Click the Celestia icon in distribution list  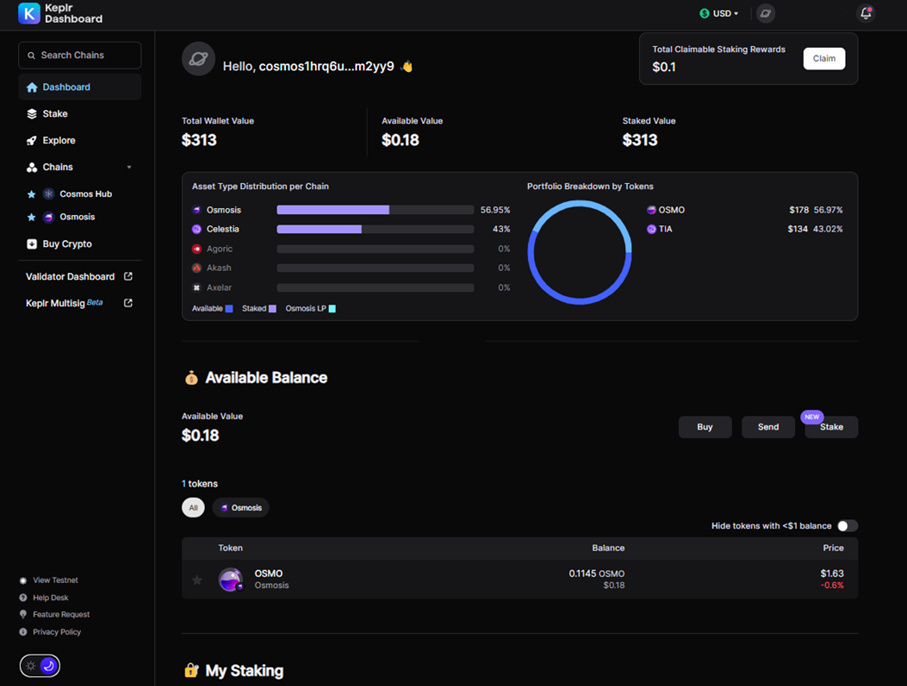(197, 229)
